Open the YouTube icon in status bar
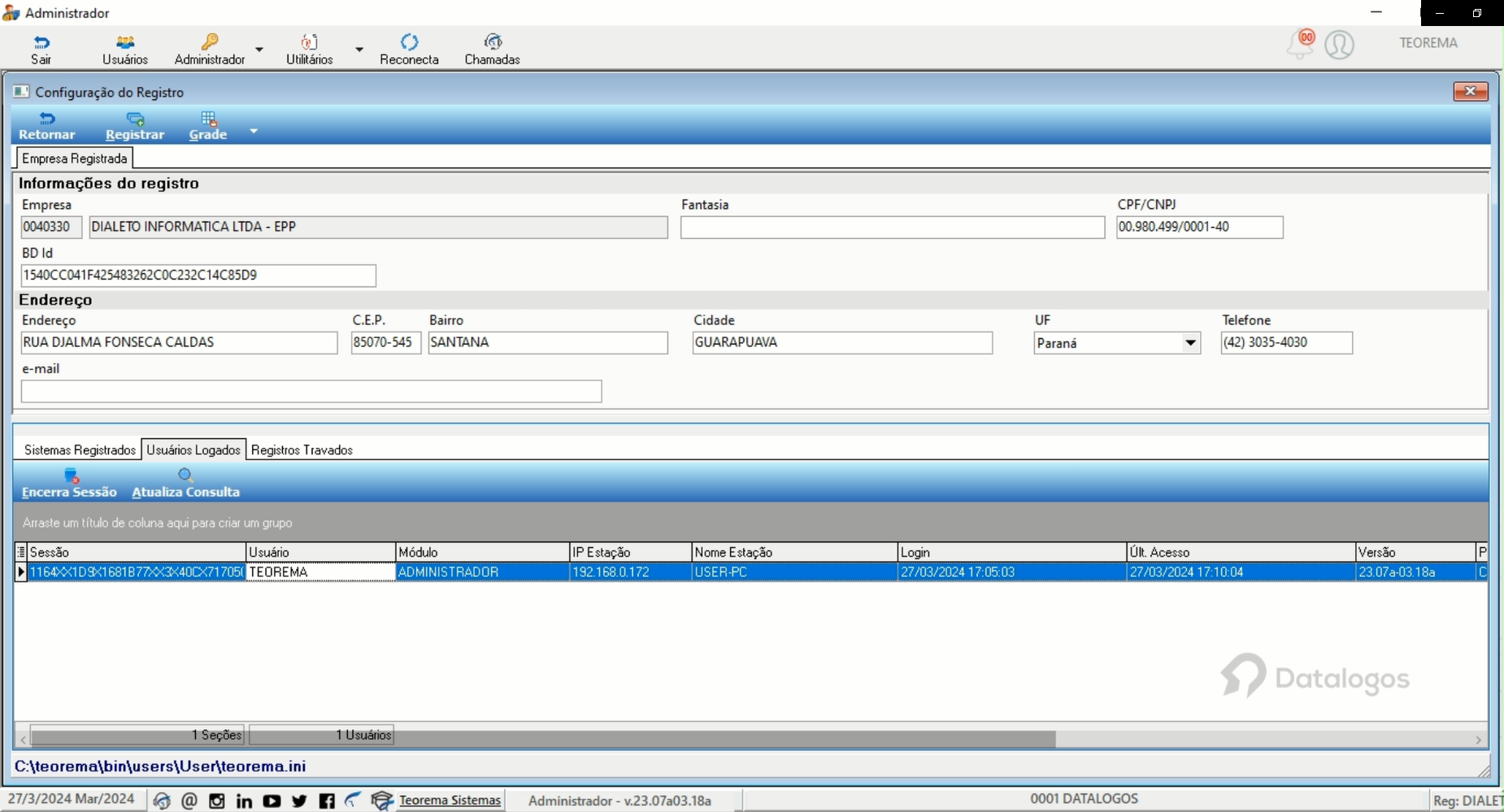Image resolution: width=1504 pixels, height=812 pixels. [x=272, y=801]
